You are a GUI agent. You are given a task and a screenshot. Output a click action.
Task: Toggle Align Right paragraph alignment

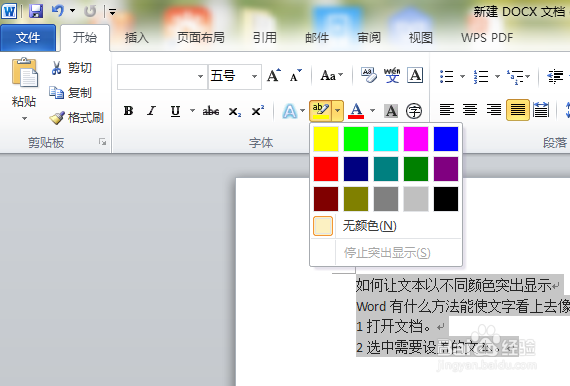[494, 110]
